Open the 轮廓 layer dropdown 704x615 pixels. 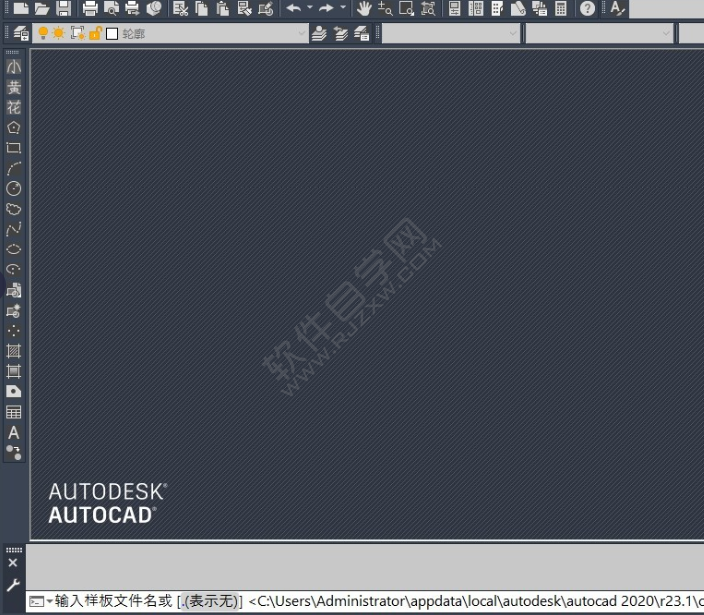tap(170, 33)
